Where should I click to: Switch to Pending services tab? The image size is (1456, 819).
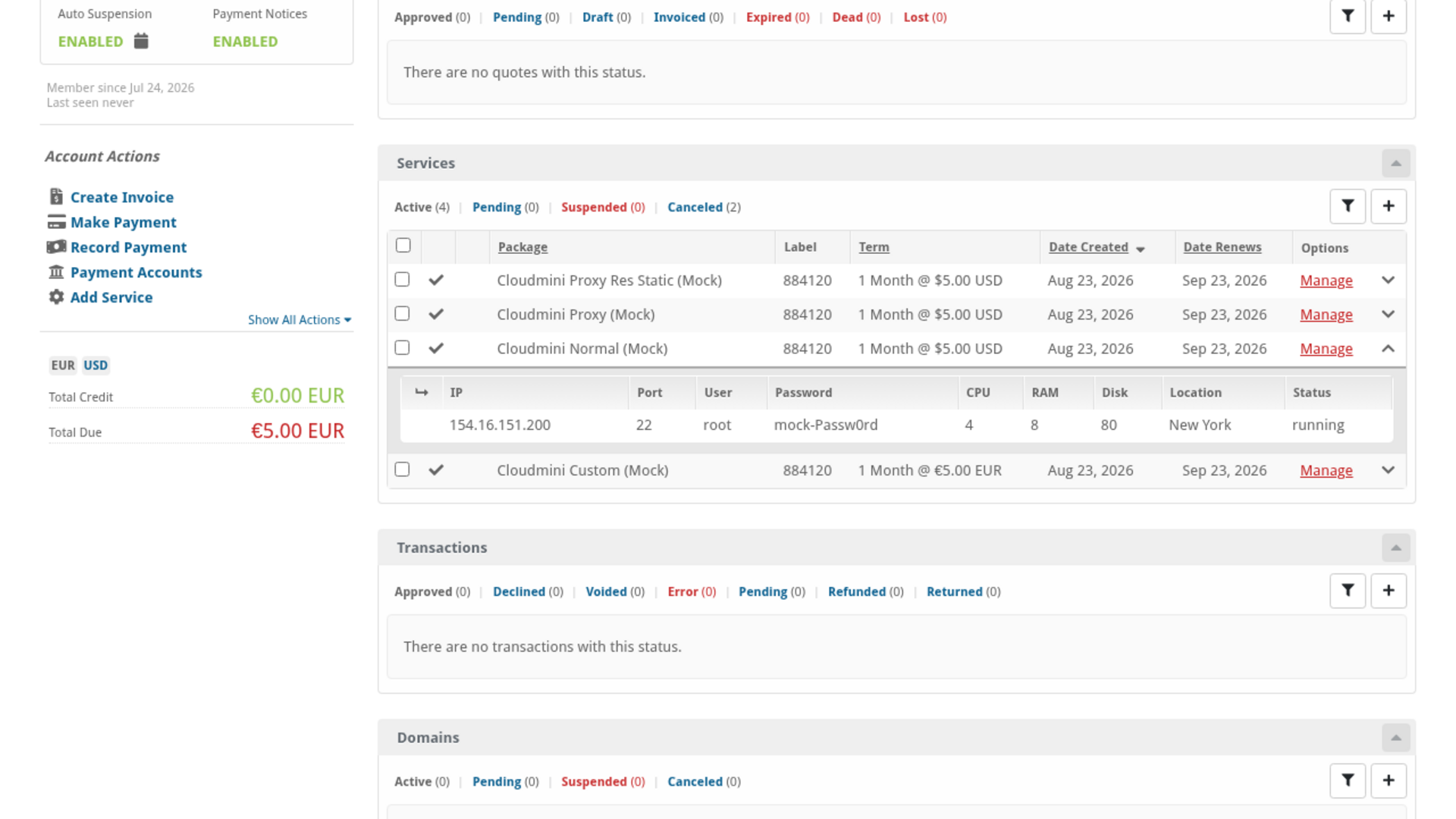(505, 207)
